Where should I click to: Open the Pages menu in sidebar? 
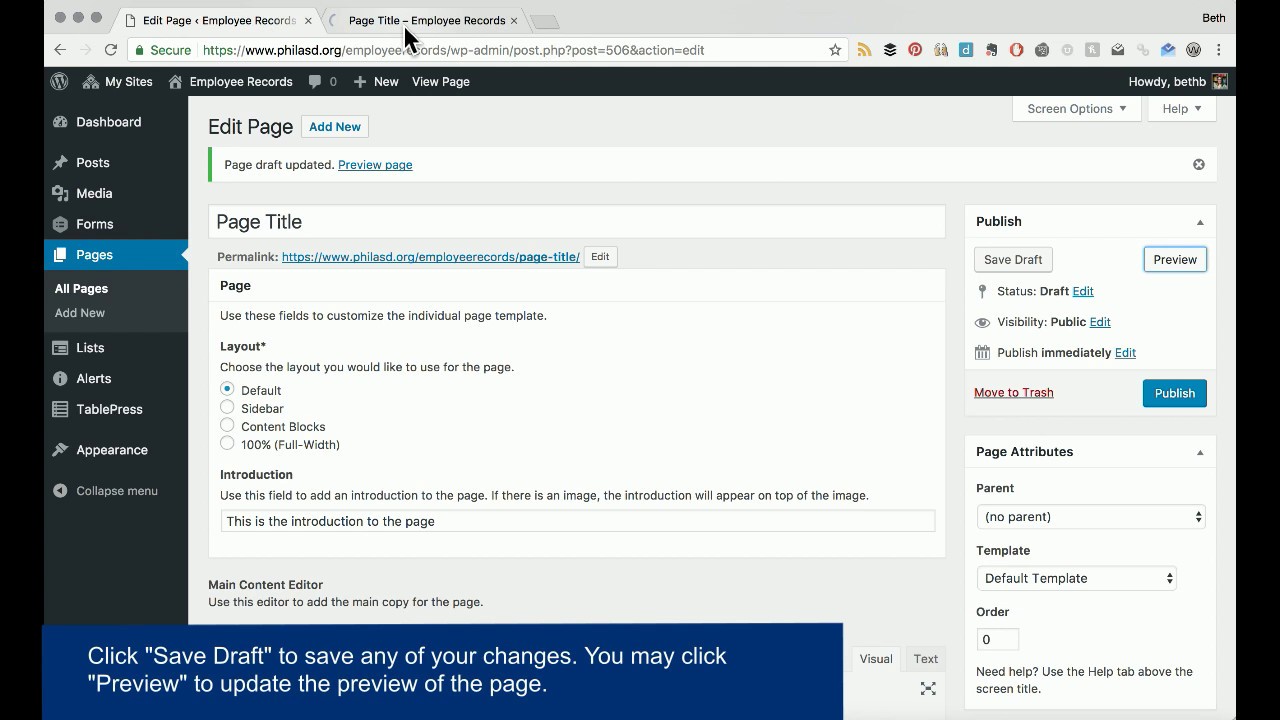pos(116,255)
